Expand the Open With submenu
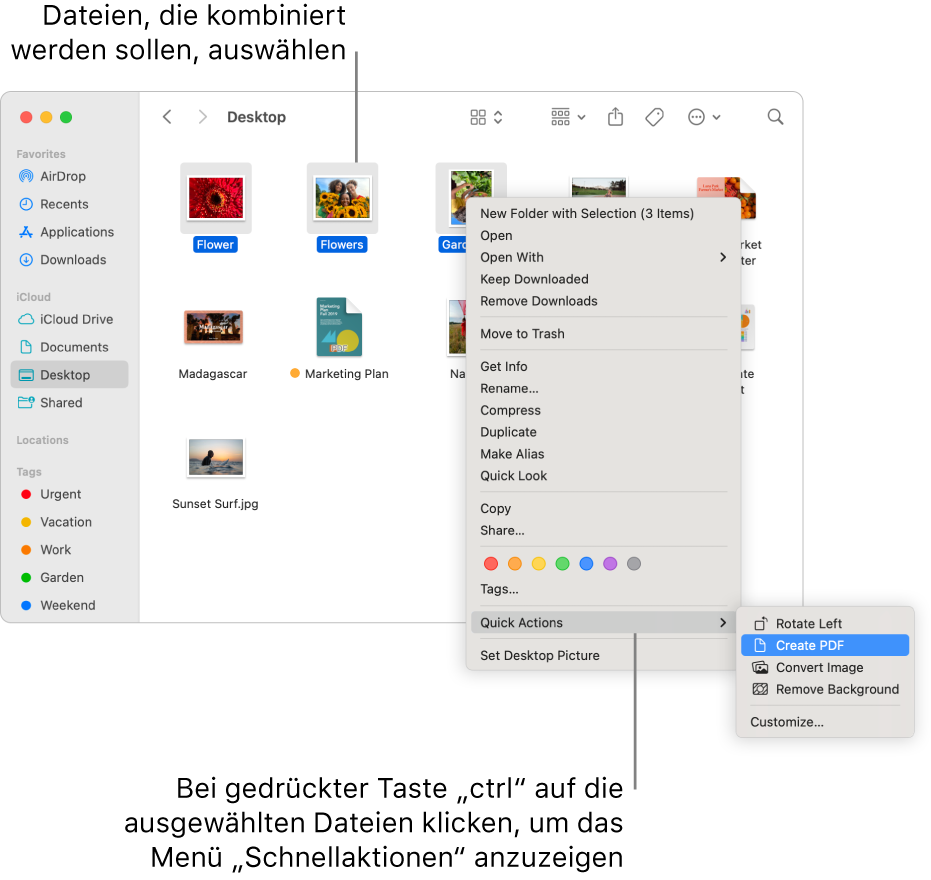The image size is (931, 880). [603, 258]
